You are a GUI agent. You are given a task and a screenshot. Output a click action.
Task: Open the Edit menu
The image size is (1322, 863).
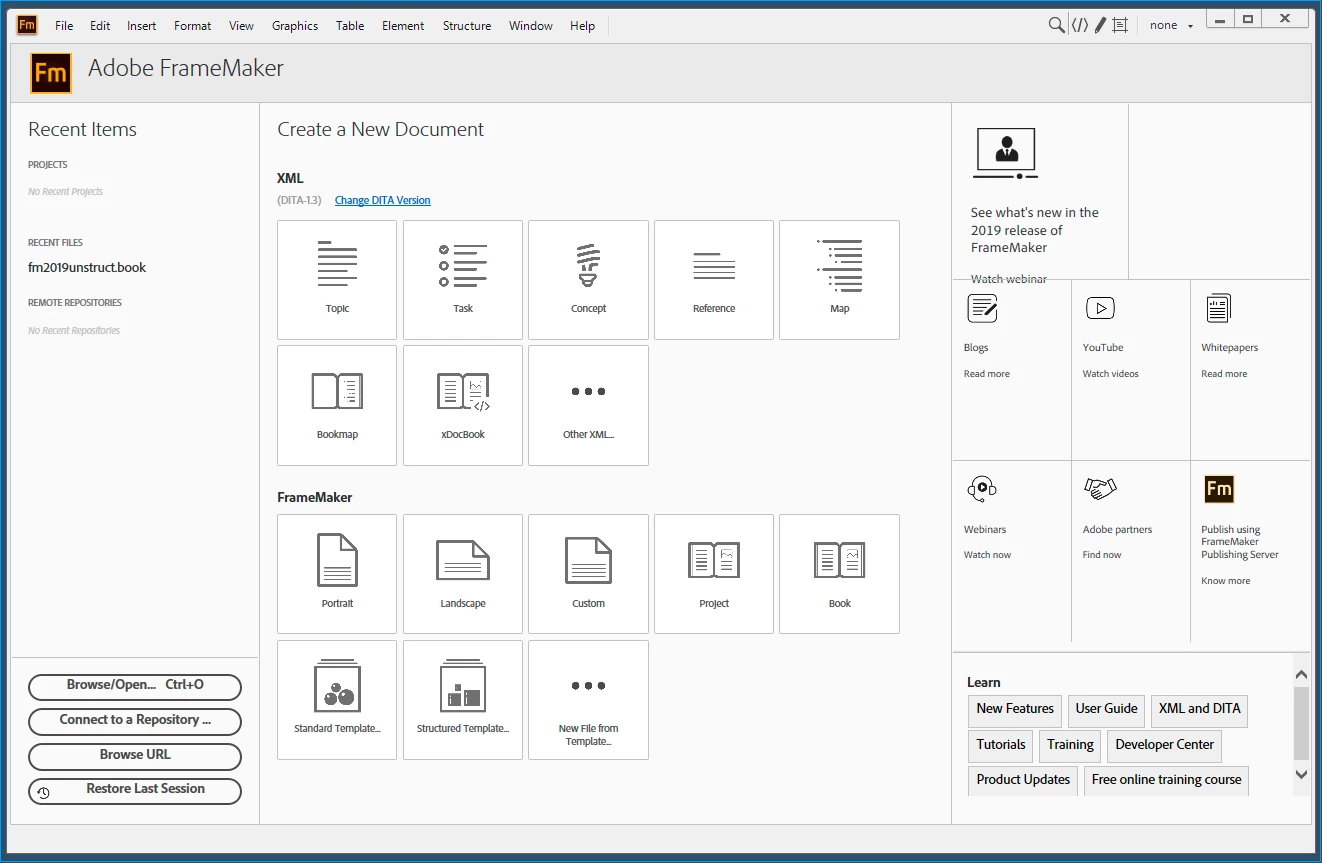pos(100,26)
